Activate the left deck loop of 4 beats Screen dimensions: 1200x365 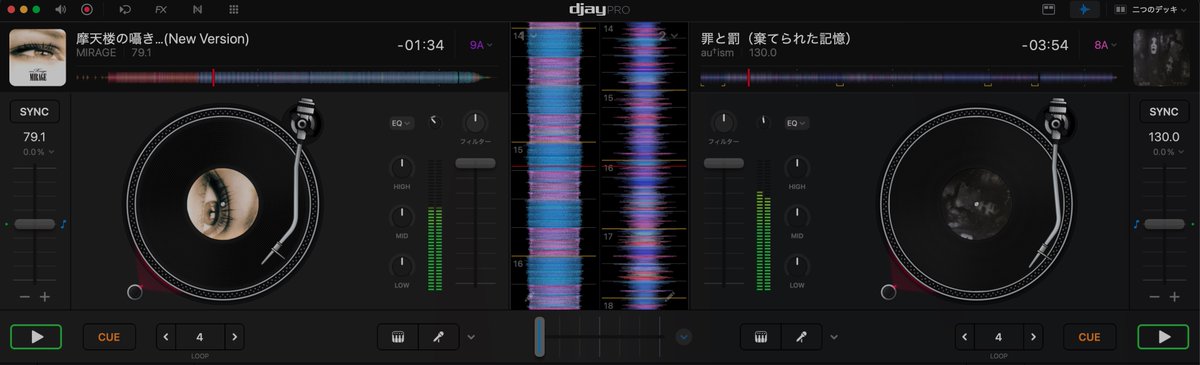pyautogui.click(x=201, y=337)
